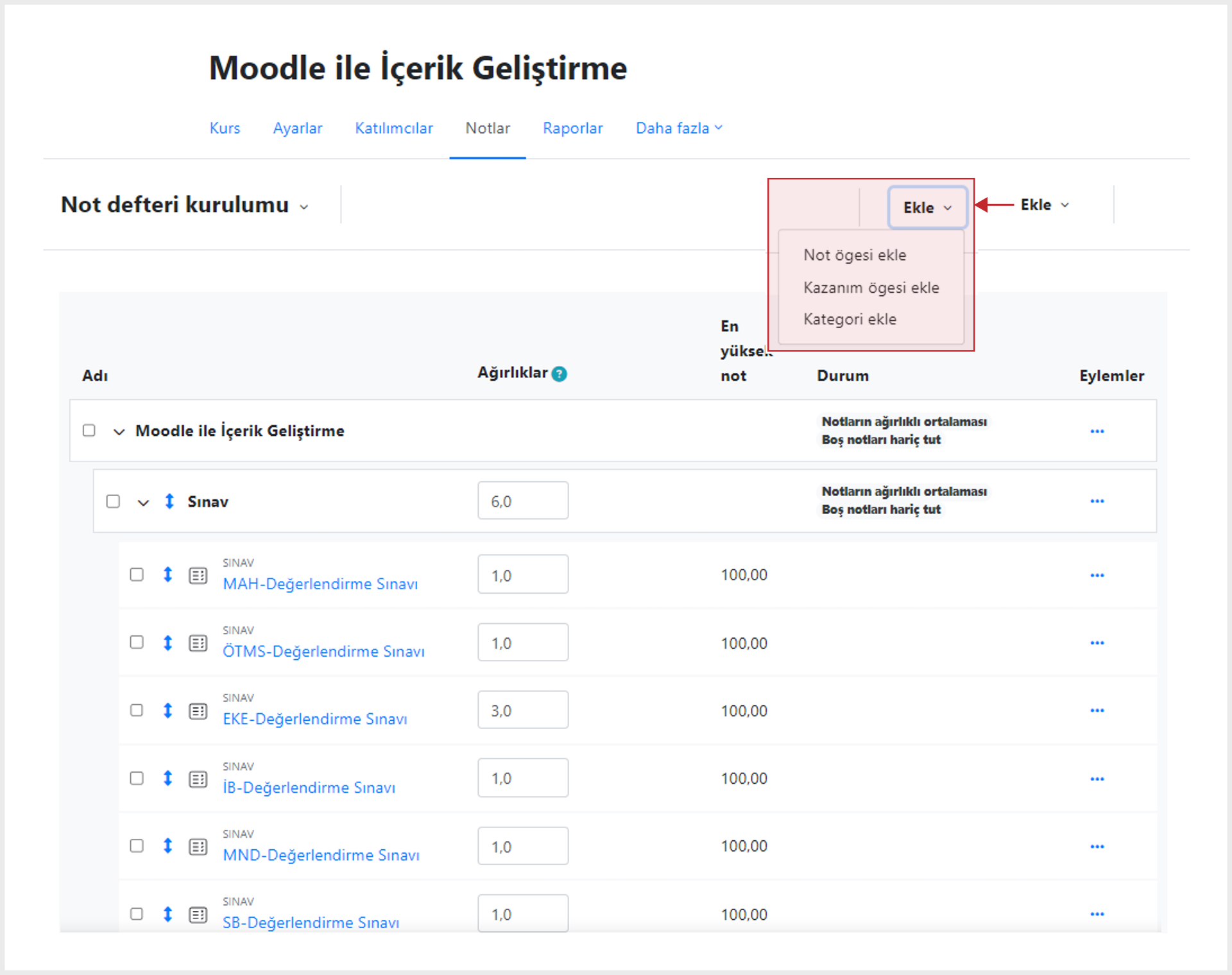Viewport: 1232px width, 975px height.
Task: Click the move icon for MND-Değerlendirme Sınavı
Action: pyautogui.click(x=168, y=846)
